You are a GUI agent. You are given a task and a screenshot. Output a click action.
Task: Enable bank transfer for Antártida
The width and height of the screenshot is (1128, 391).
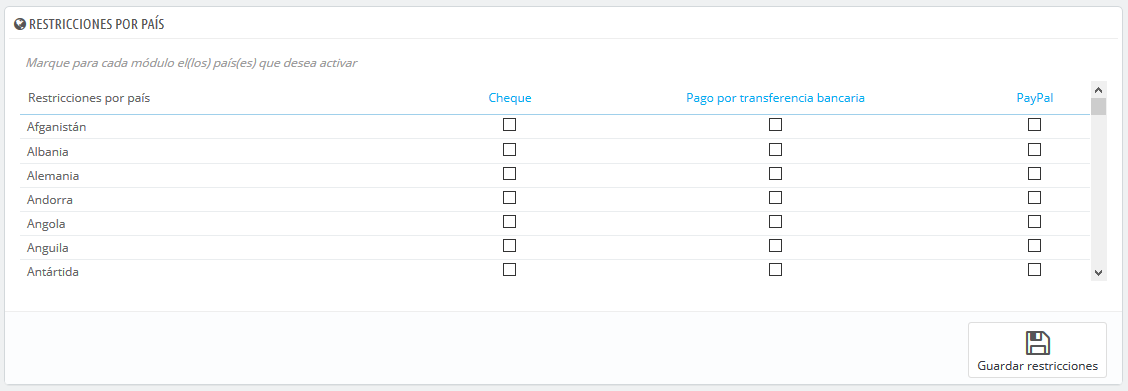click(x=775, y=270)
